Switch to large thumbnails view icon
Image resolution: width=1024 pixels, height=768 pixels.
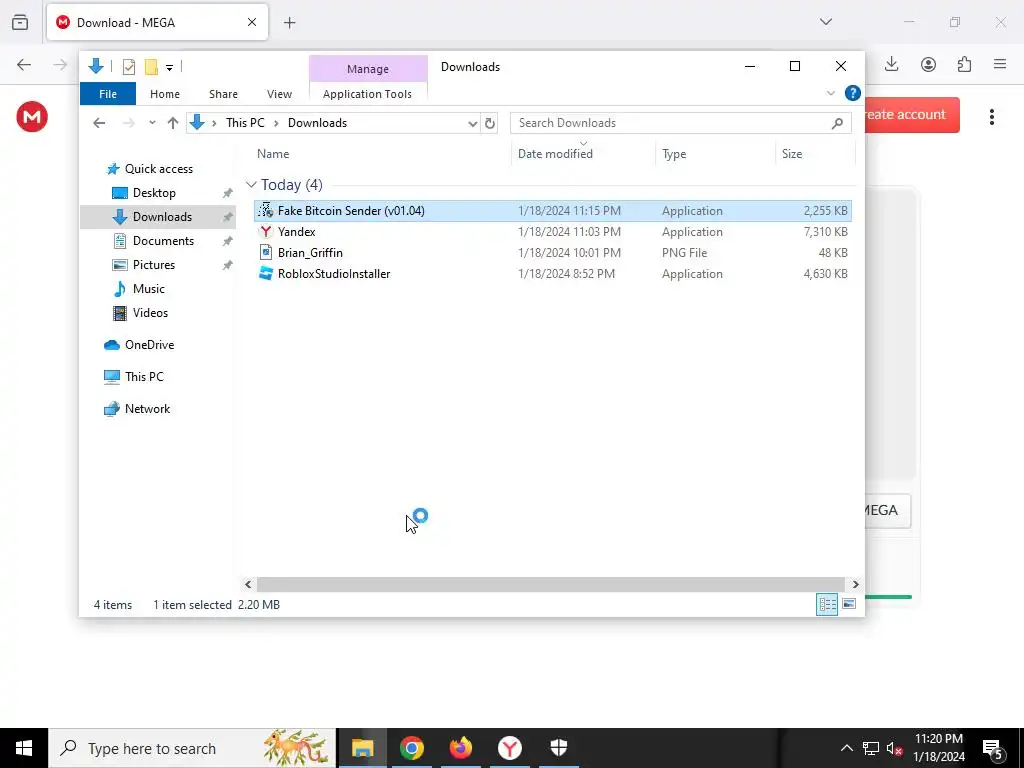coord(848,604)
